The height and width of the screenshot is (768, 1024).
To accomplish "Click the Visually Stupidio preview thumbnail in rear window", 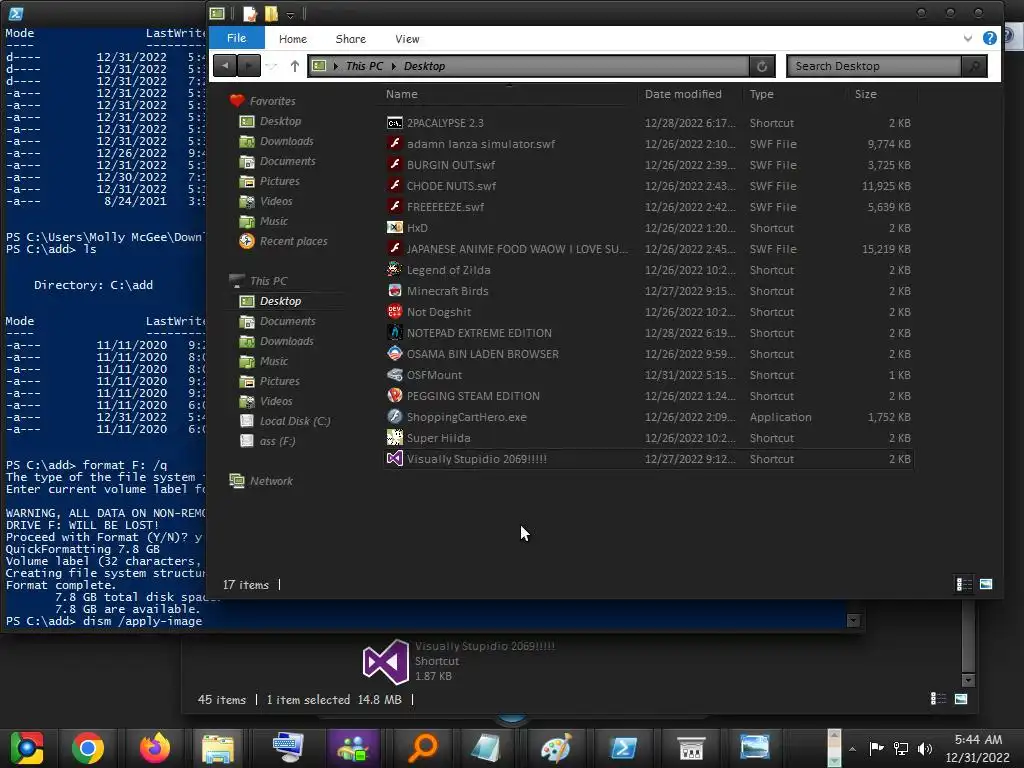I will coord(386,662).
